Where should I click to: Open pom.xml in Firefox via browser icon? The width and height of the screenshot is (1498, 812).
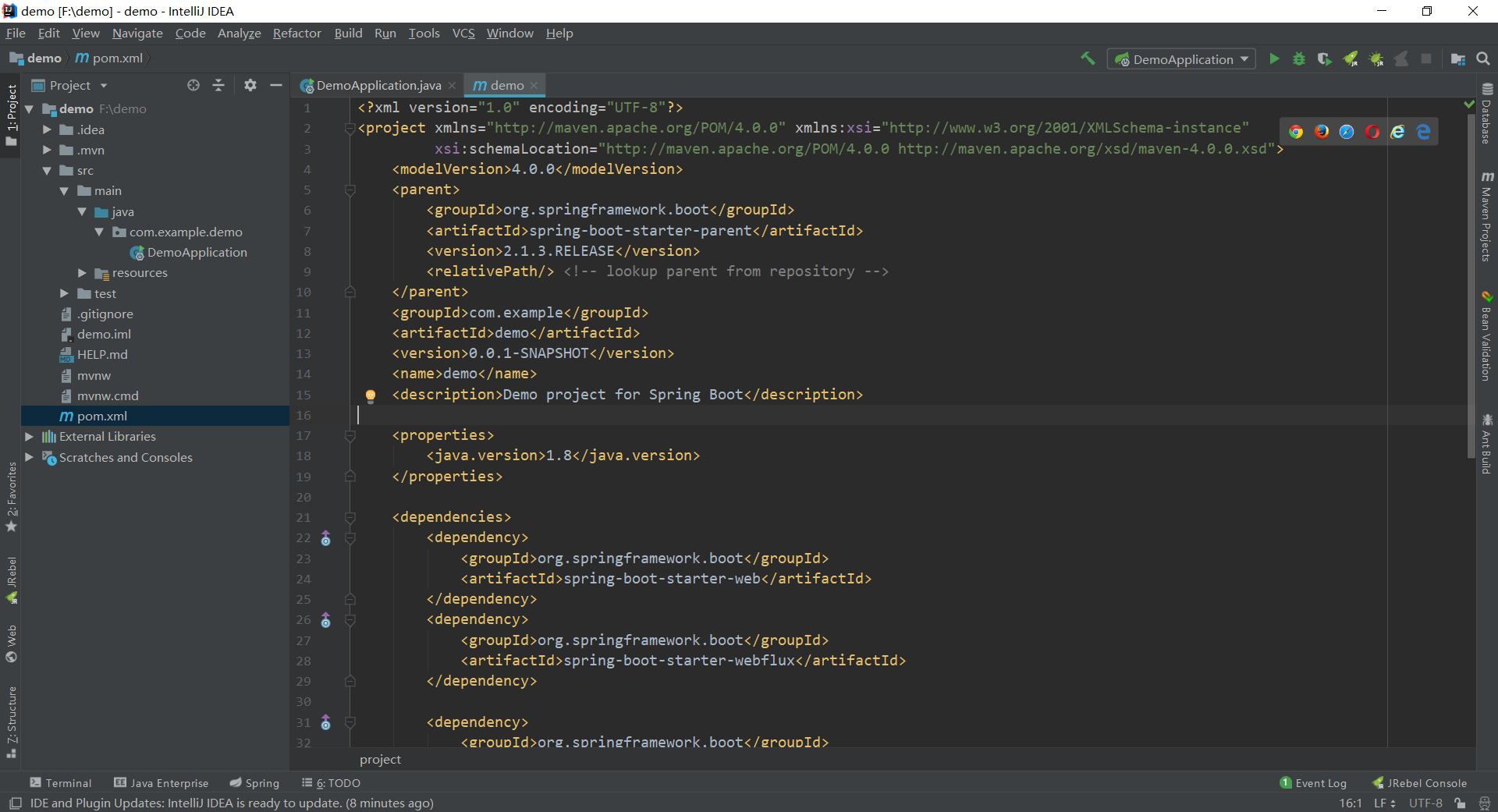(x=1322, y=131)
